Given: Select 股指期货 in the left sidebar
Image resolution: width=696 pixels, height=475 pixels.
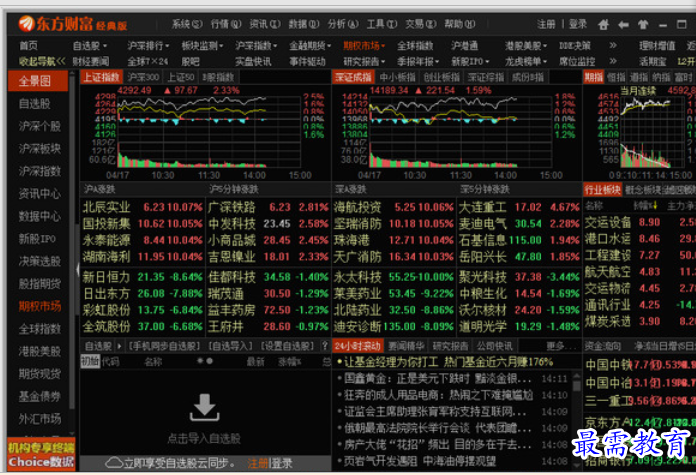Looking at the screenshot, I should 40,284.
